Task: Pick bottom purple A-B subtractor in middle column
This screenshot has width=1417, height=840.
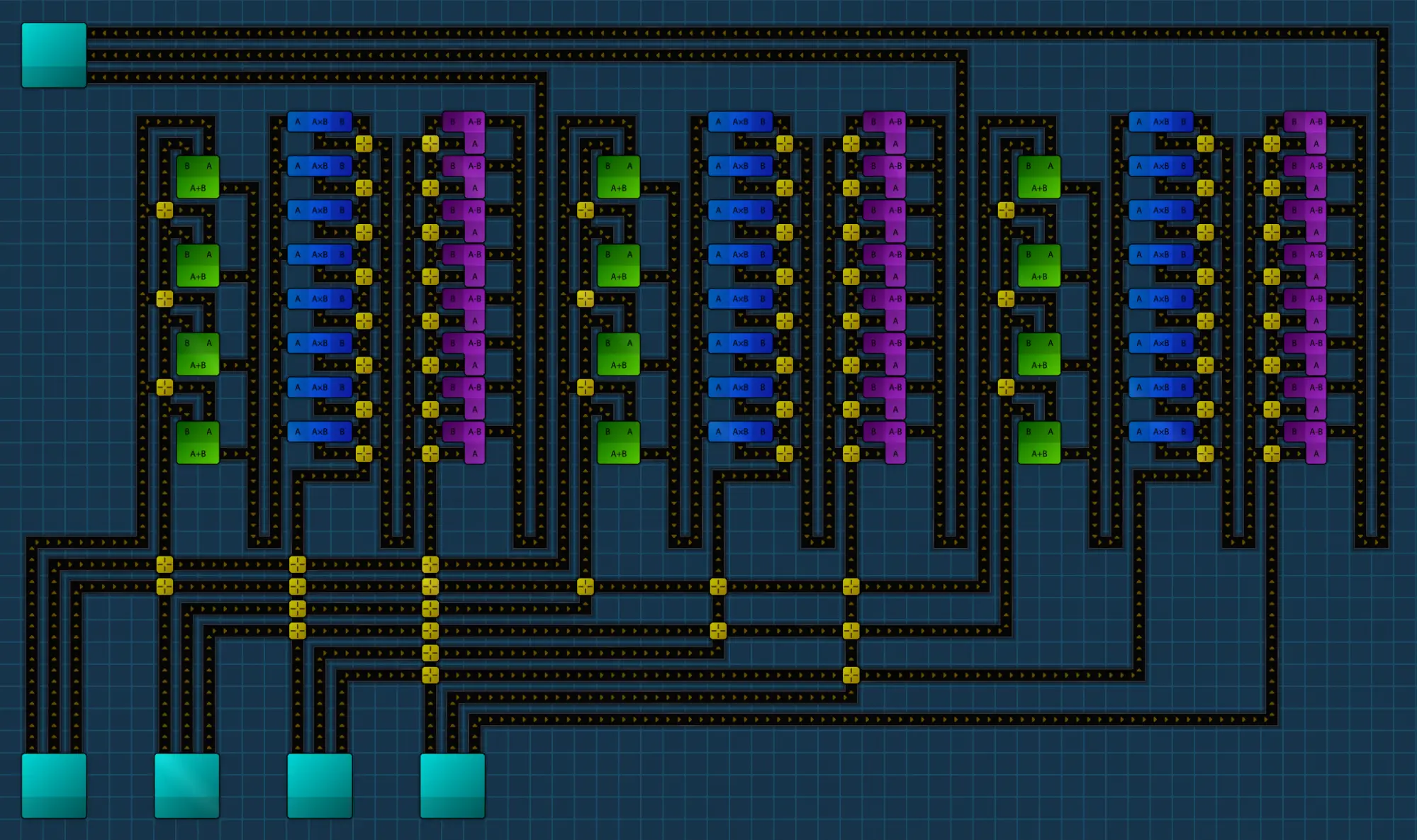Action: coord(886,442)
